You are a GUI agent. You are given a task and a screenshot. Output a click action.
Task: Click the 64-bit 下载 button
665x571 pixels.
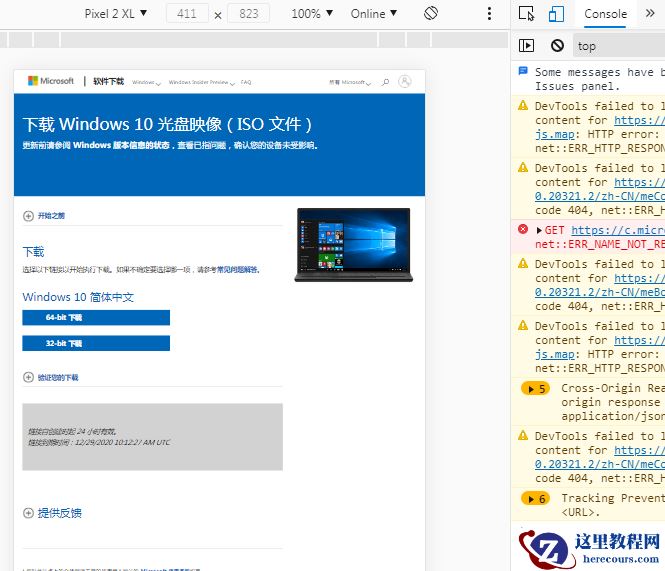click(96, 317)
